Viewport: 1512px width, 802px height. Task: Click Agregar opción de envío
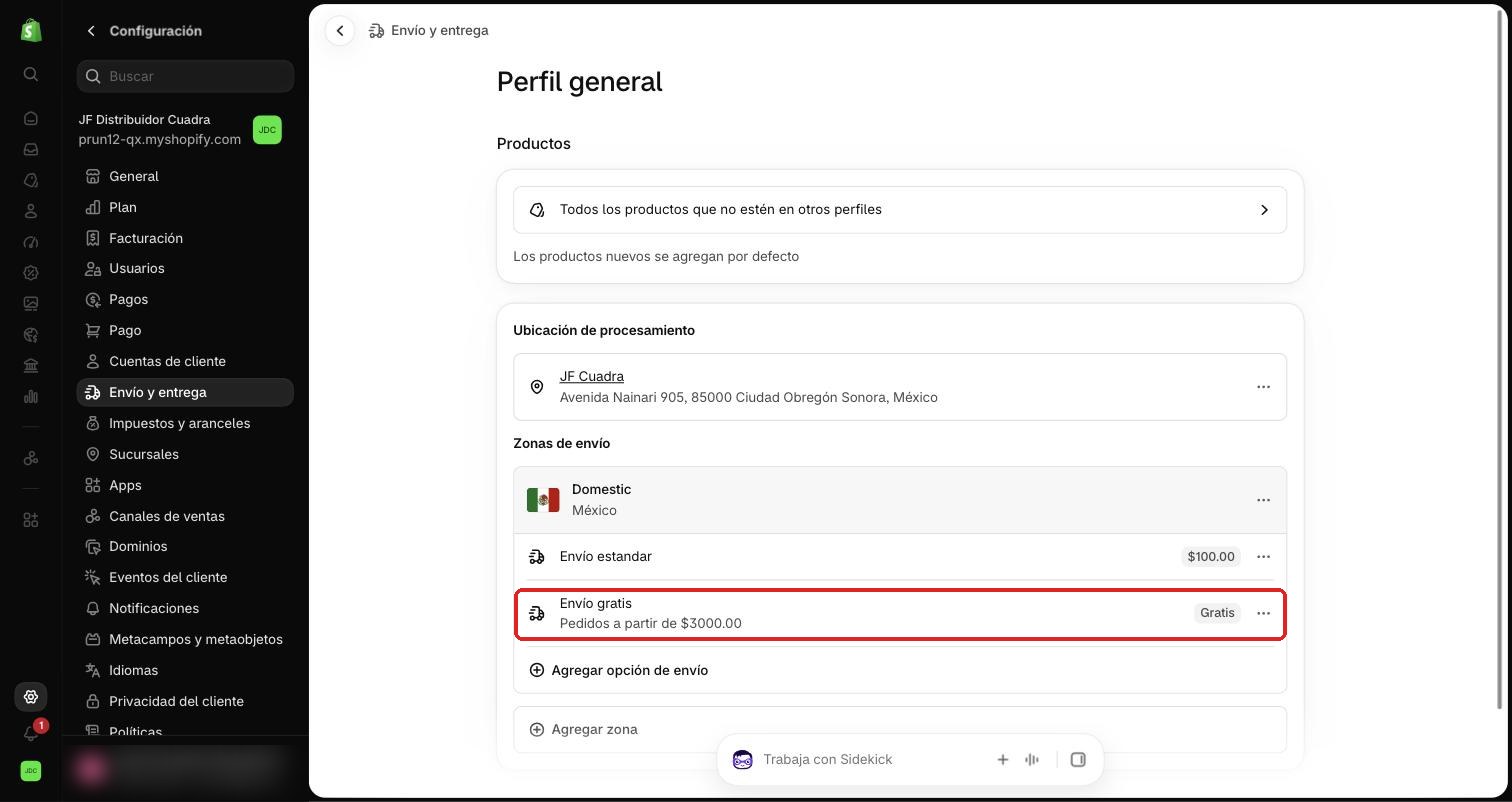[x=618, y=671]
